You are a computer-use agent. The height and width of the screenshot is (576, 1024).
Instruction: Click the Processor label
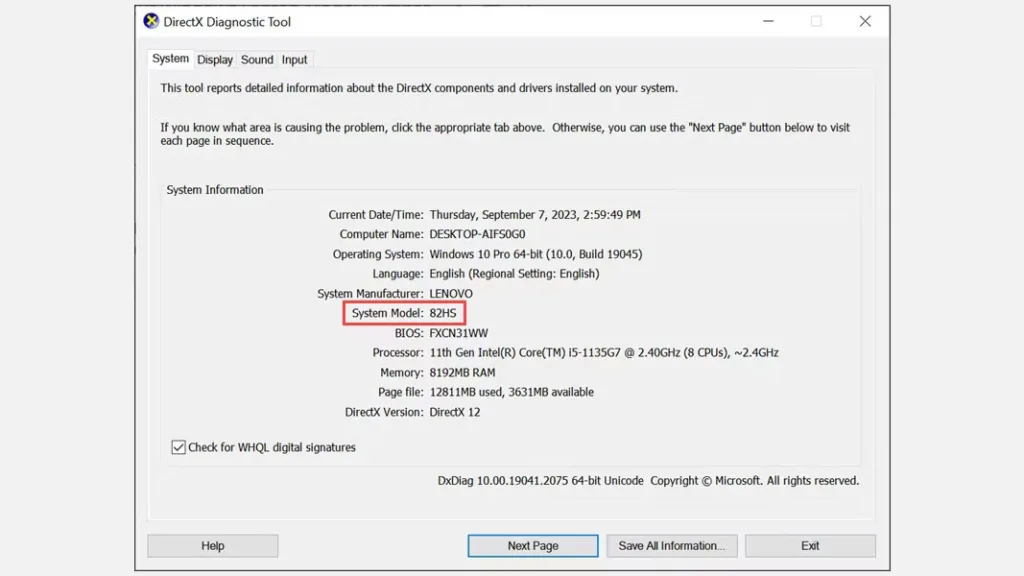(x=398, y=353)
